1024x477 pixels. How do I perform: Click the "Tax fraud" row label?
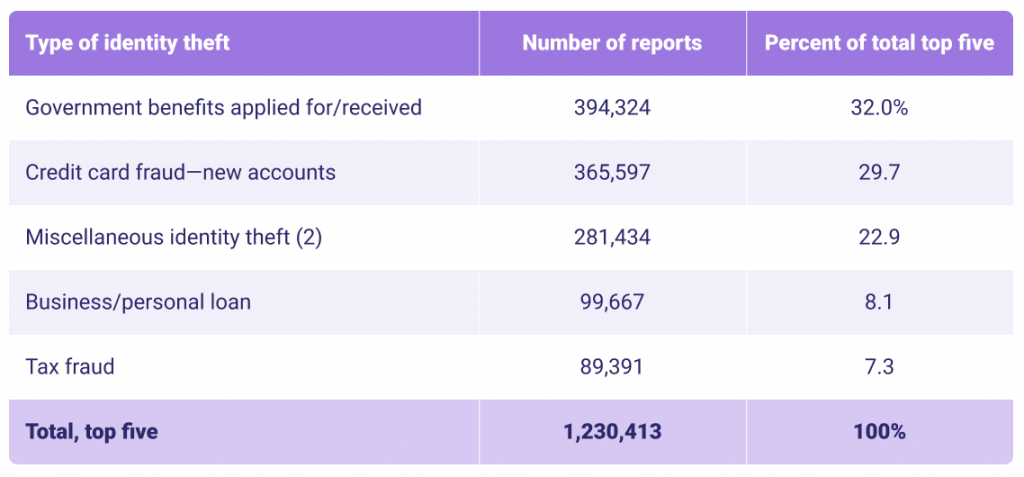coord(70,366)
